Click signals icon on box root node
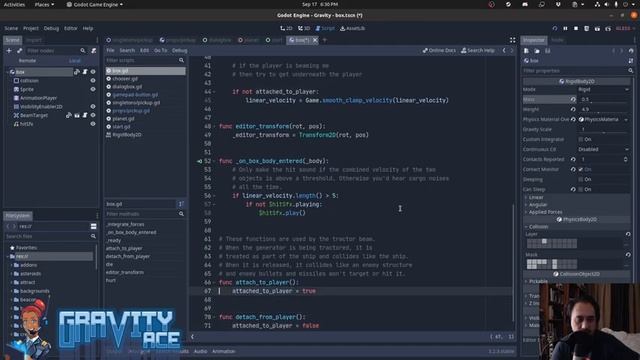The height and width of the screenshot is (360, 640). tap(77, 72)
